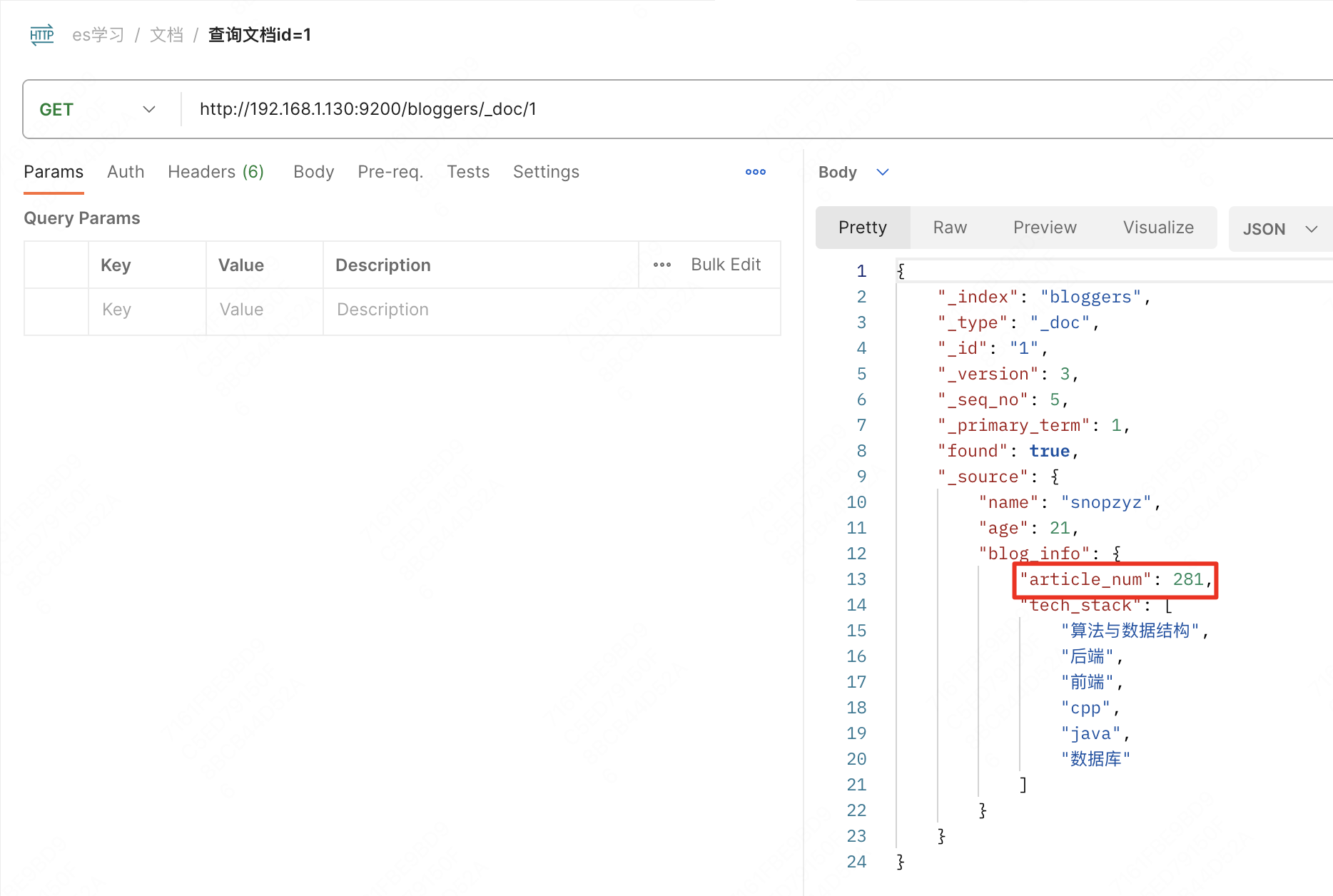Open the request Body tab
1333x896 pixels.
coord(313,172)
